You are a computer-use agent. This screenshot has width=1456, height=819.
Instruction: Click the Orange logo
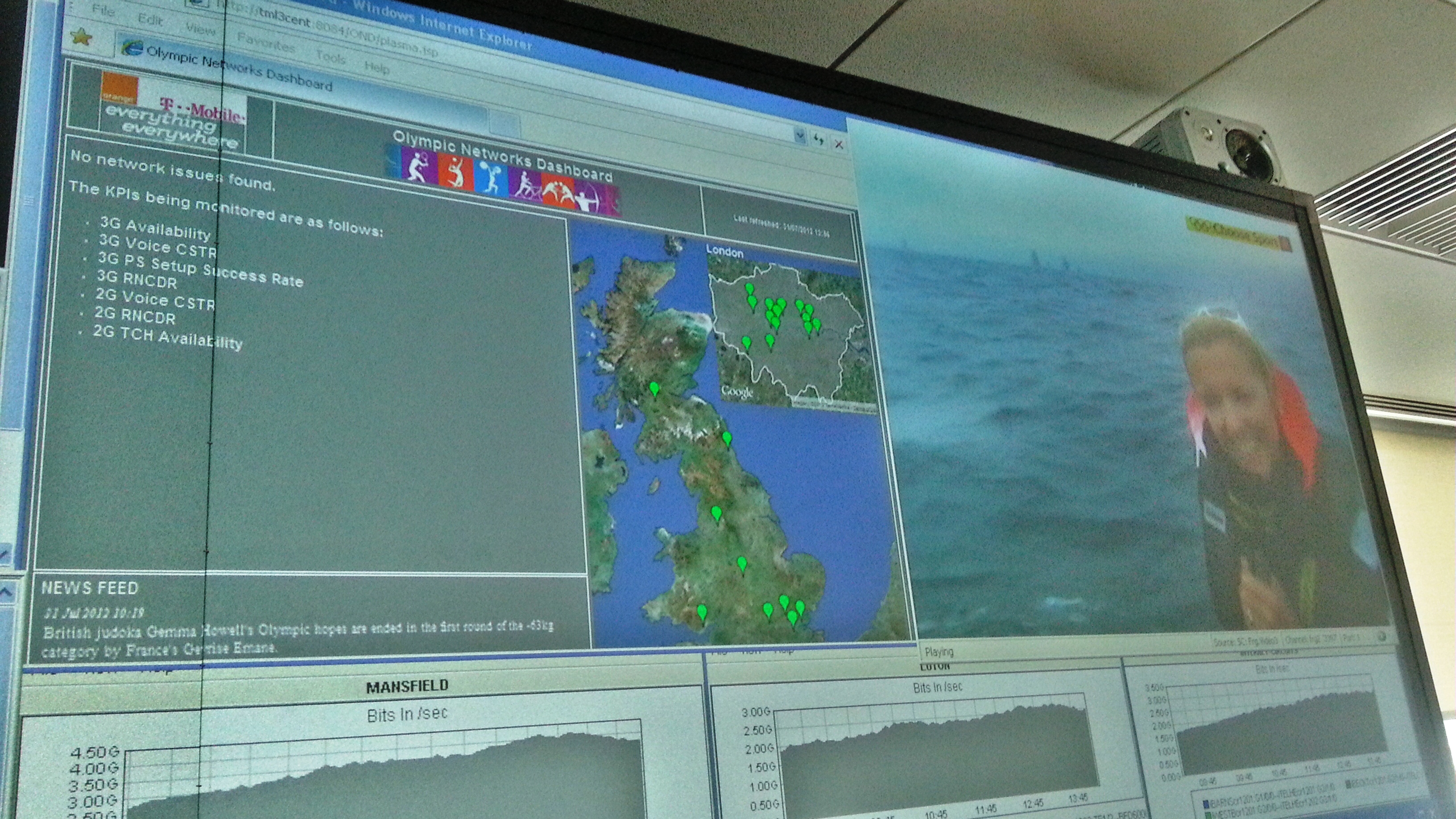[119, 89]
